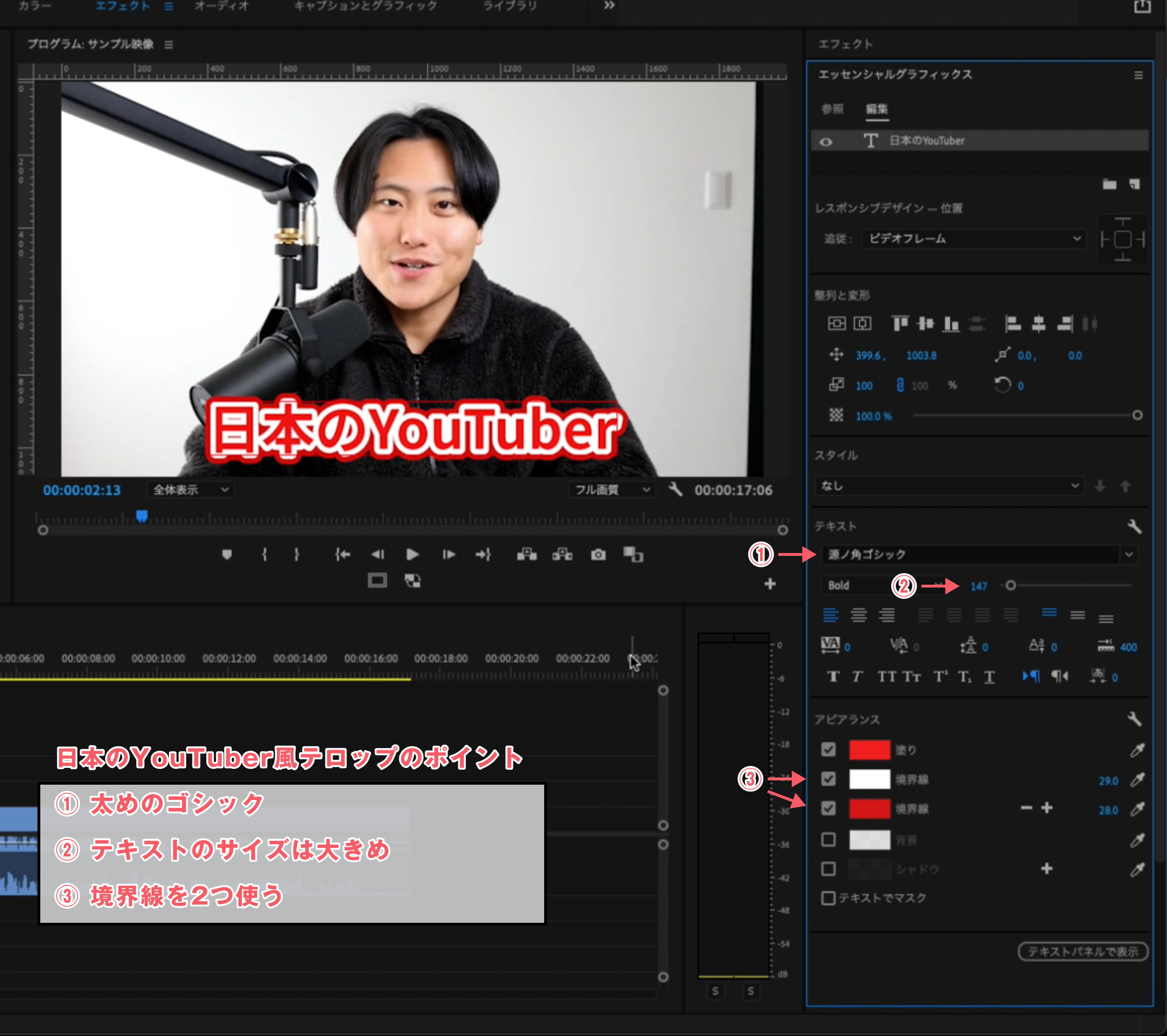1167x1036 pixels.
Task: Click the Add Marker icon
Action: 226,554
